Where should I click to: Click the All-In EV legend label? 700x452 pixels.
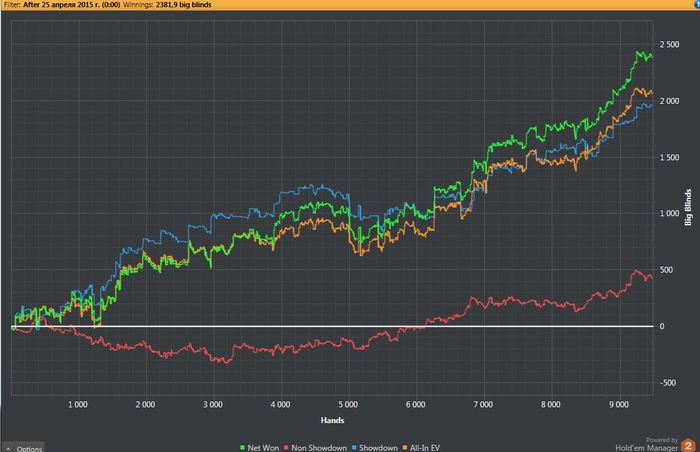pyautogui.click(x=425, y=448)
